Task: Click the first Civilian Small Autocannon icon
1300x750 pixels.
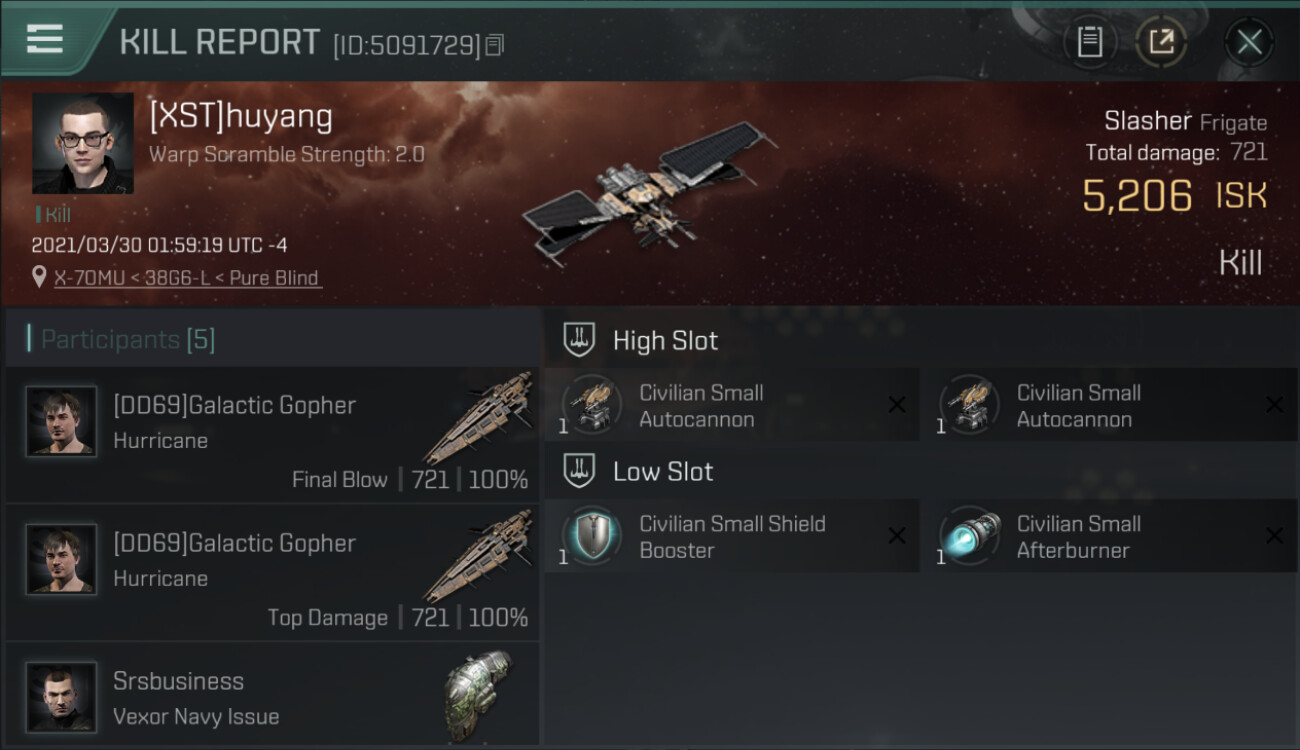Action: 592,405
